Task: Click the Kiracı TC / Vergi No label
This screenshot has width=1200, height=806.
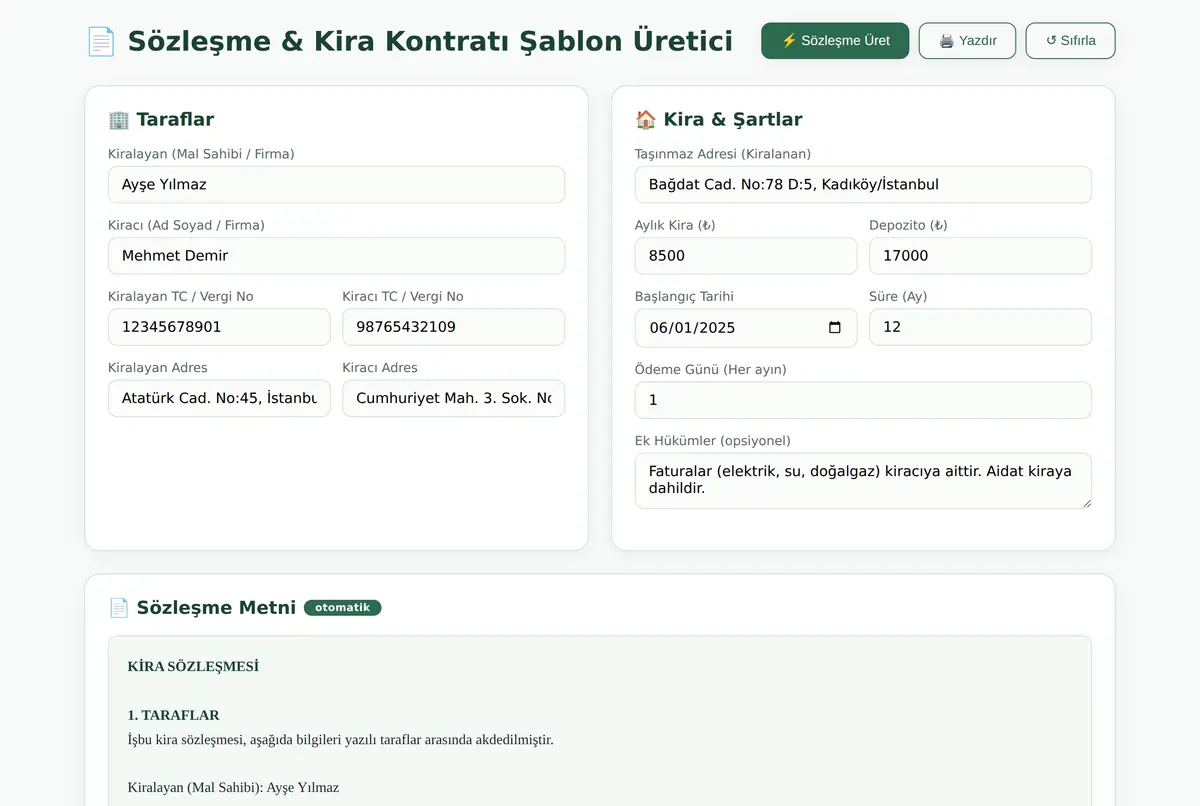Action: [403, 296]
